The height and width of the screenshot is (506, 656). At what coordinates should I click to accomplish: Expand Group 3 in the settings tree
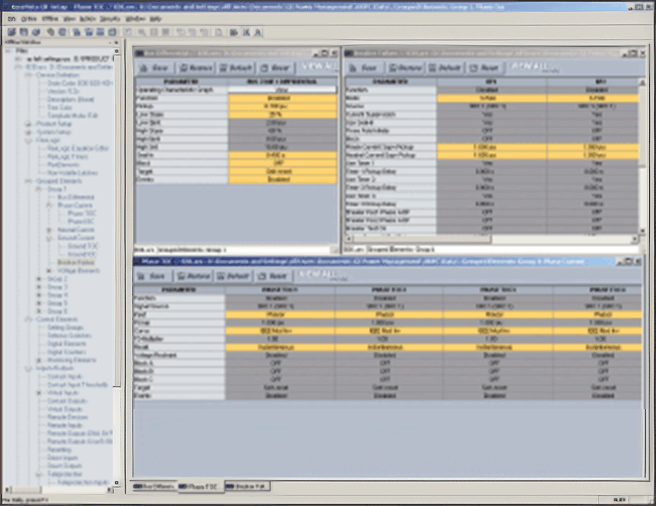point(39,287)
